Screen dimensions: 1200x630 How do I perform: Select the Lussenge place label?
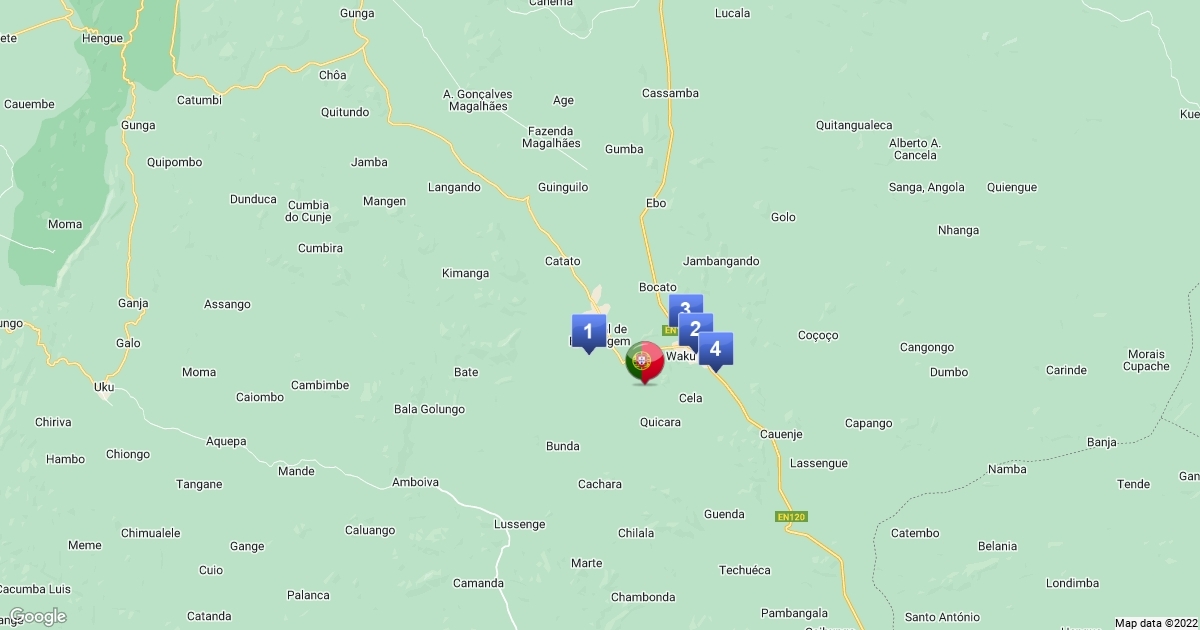520,524
